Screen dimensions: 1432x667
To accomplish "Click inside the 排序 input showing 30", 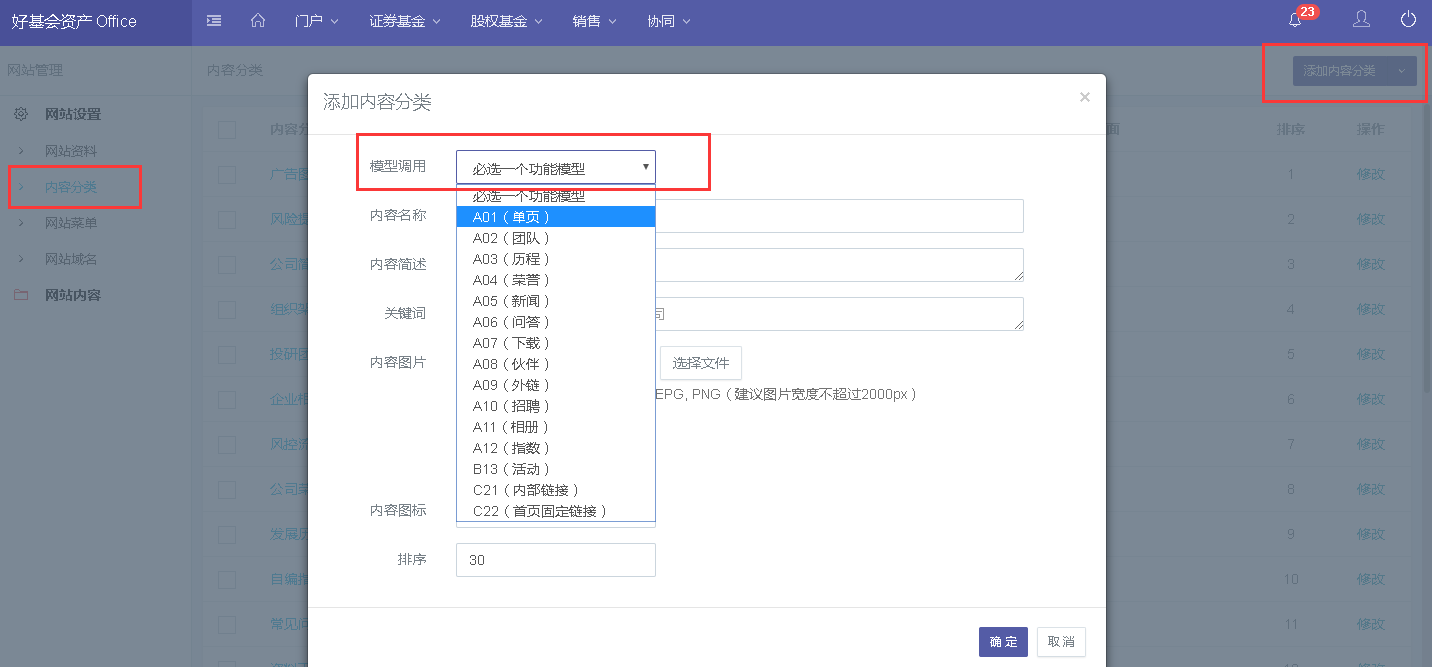I will 555,559.
